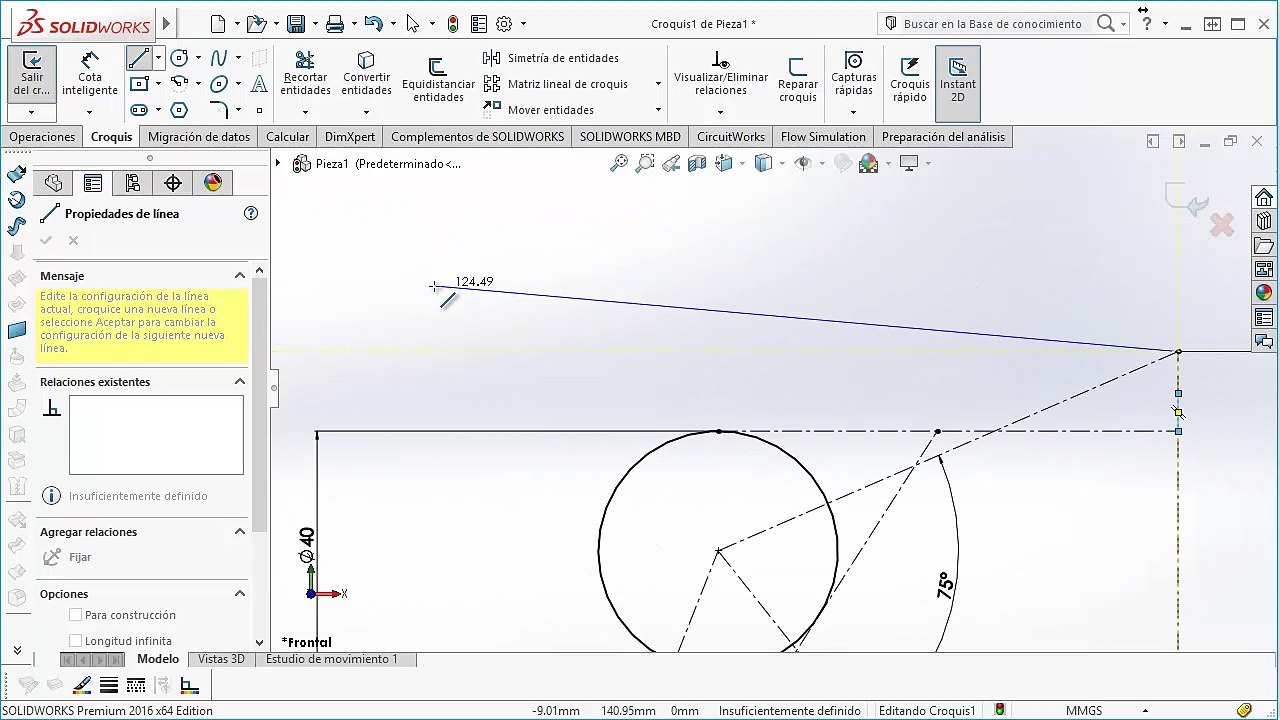Screen dimensions: 1280x720
Task: Select Convertir entidades tool
Action: (x=366, y=74)
